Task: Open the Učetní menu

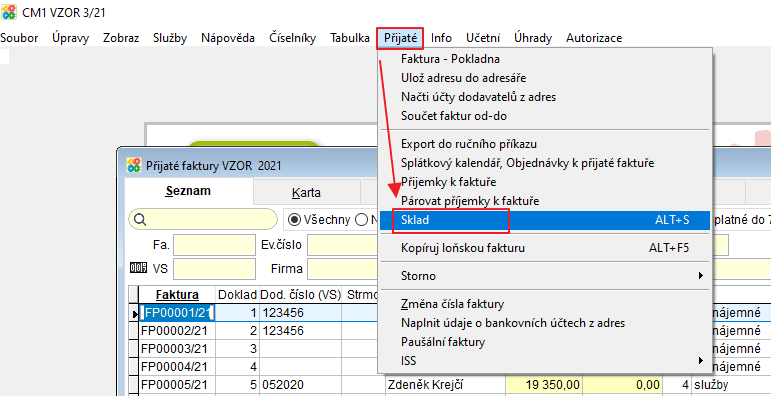Action: click(x=483, y=38)
